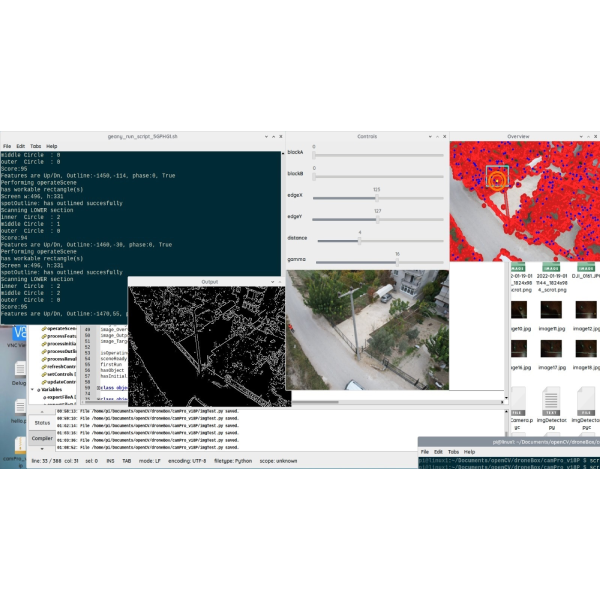Click the edgeX slider handle
Viewport: 600px width, 600px height.
[377, 198]
